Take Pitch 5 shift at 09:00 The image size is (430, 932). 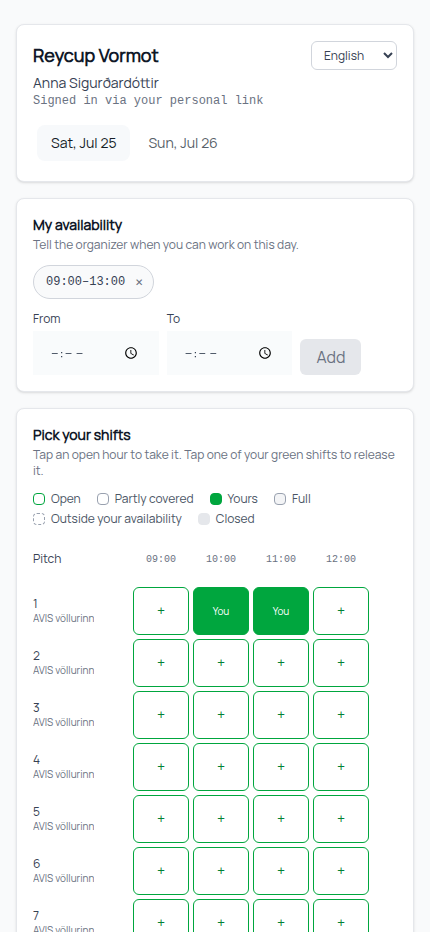coord(161,819)
